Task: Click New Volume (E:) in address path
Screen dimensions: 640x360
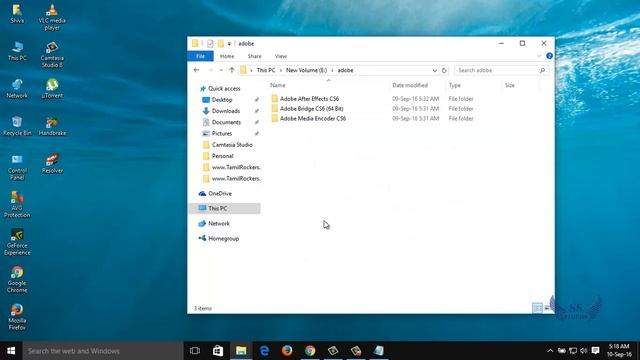Action: point(307,70)
